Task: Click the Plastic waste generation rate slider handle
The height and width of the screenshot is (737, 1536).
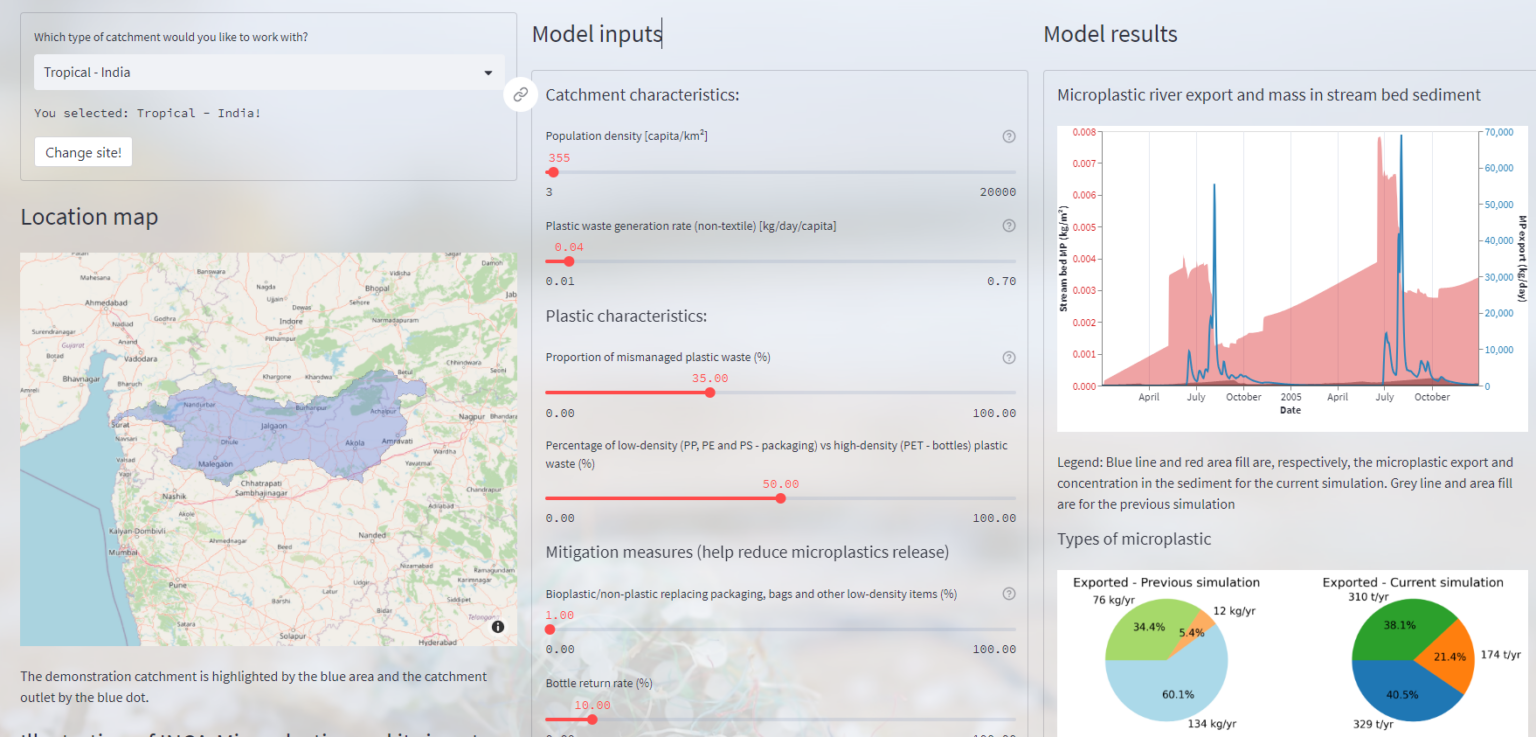Action: pos(569,262)
